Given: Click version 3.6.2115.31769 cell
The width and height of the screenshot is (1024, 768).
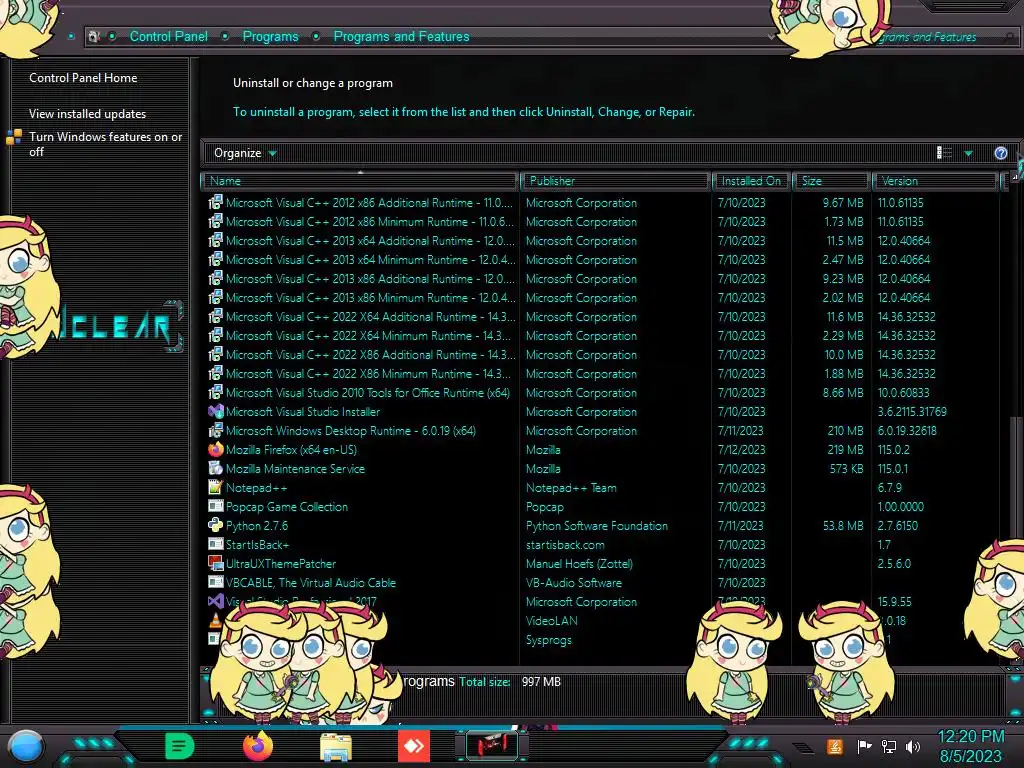Looking at the screenshot, I should 912,411.
